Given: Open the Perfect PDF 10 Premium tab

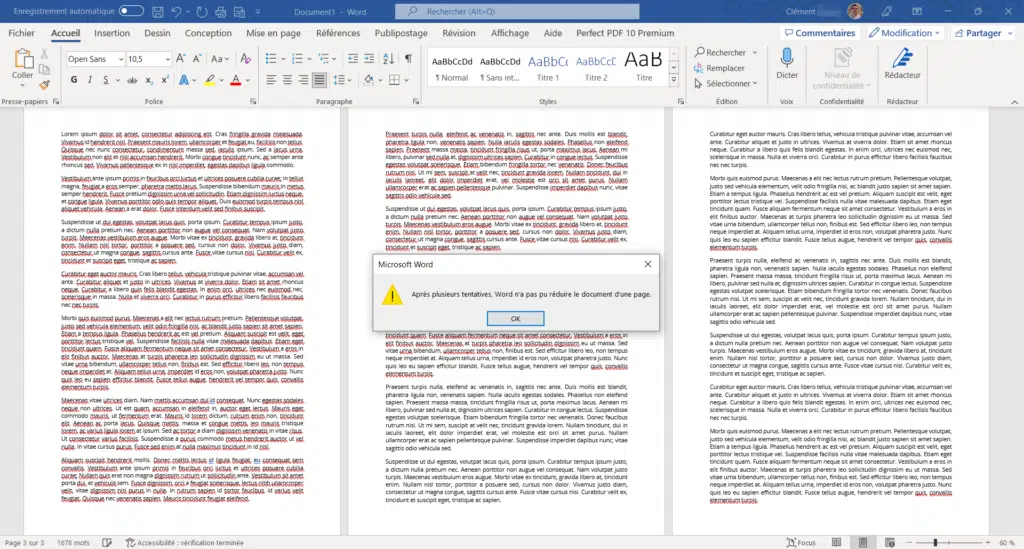Looking at the screenshot, I should [625, 33].
